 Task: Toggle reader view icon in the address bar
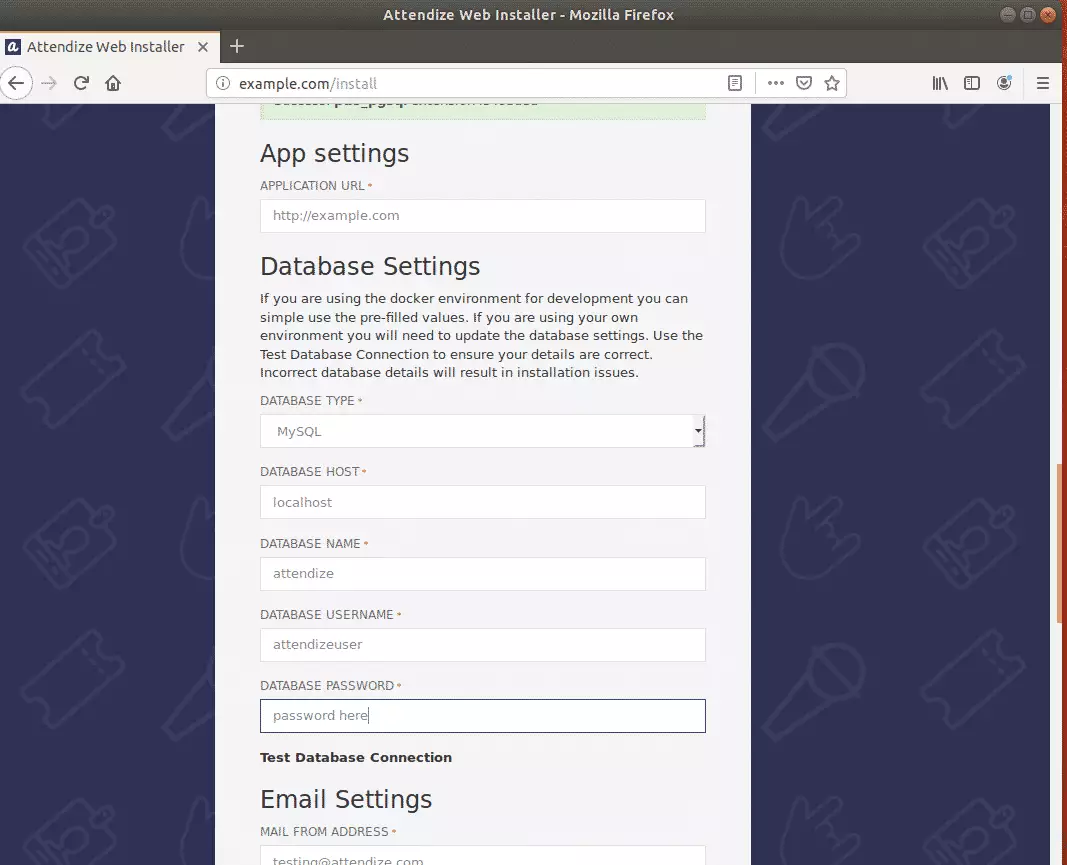(735, 83)
